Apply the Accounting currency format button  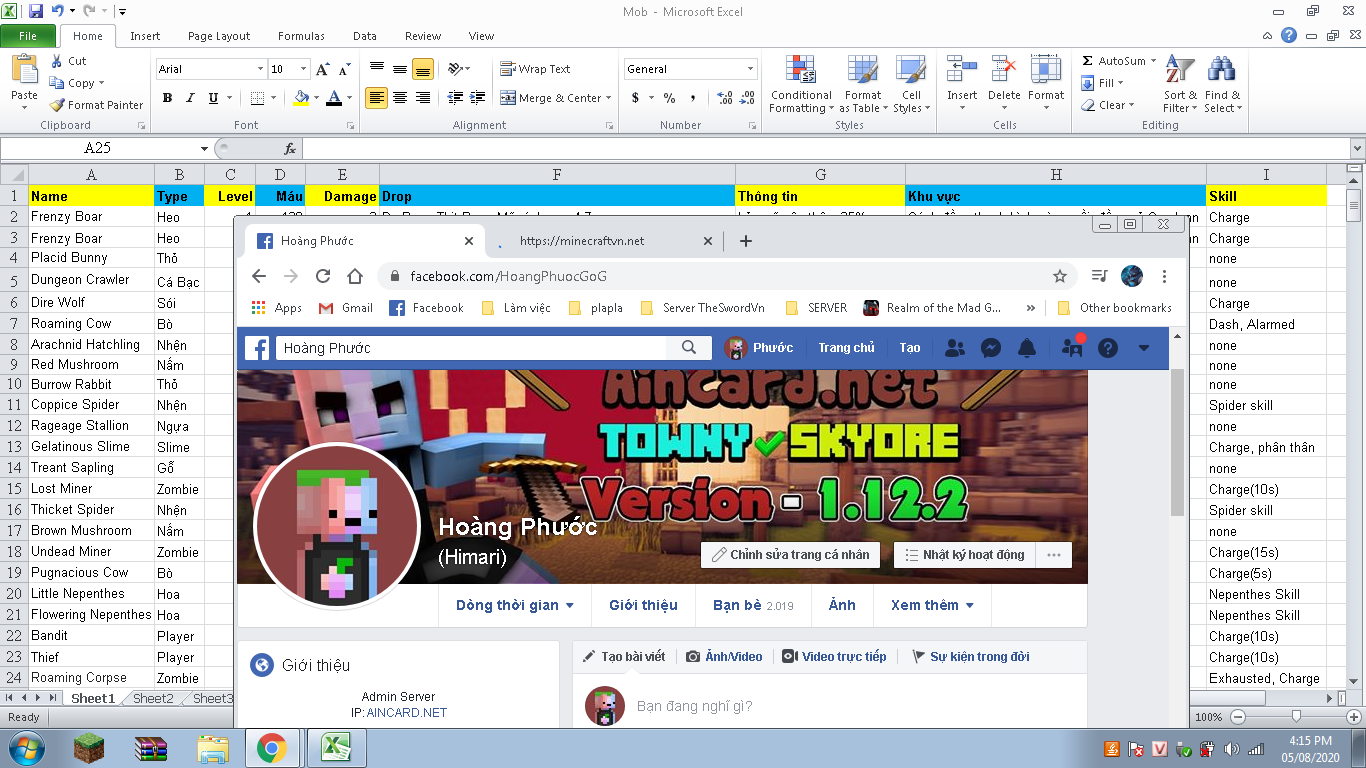click(x=635, y=98)
